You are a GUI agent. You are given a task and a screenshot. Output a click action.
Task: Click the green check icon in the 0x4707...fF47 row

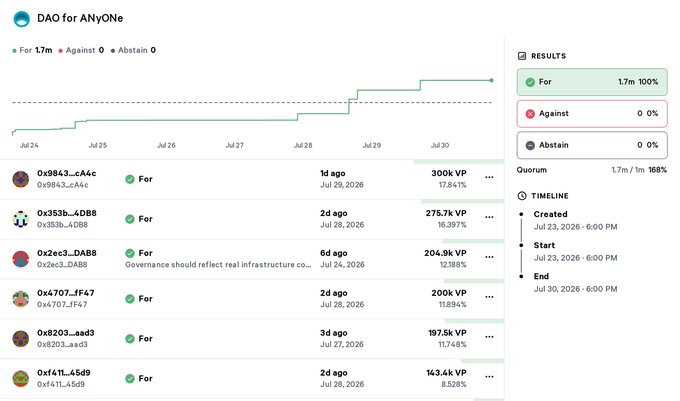click(x=130, y=299)
